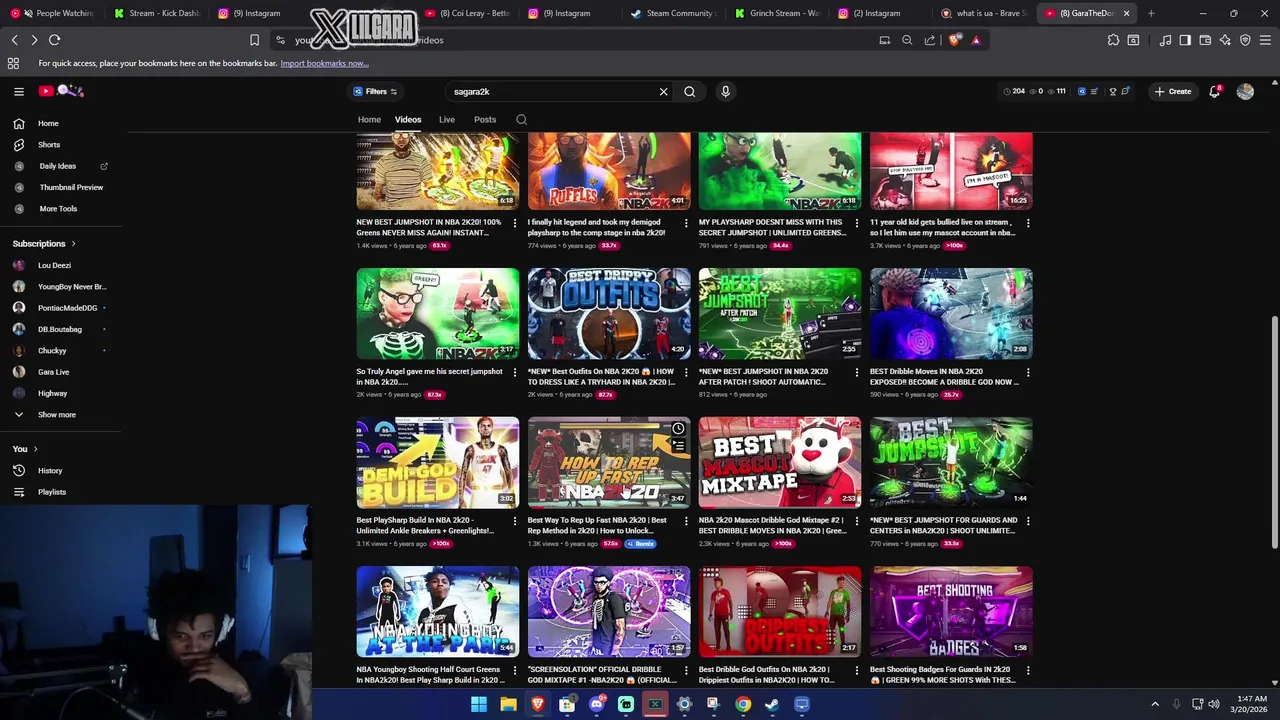Click Watch Later clock on Rep Up Fast thumbnail
1280x720 pixels.
click(678, 429)
